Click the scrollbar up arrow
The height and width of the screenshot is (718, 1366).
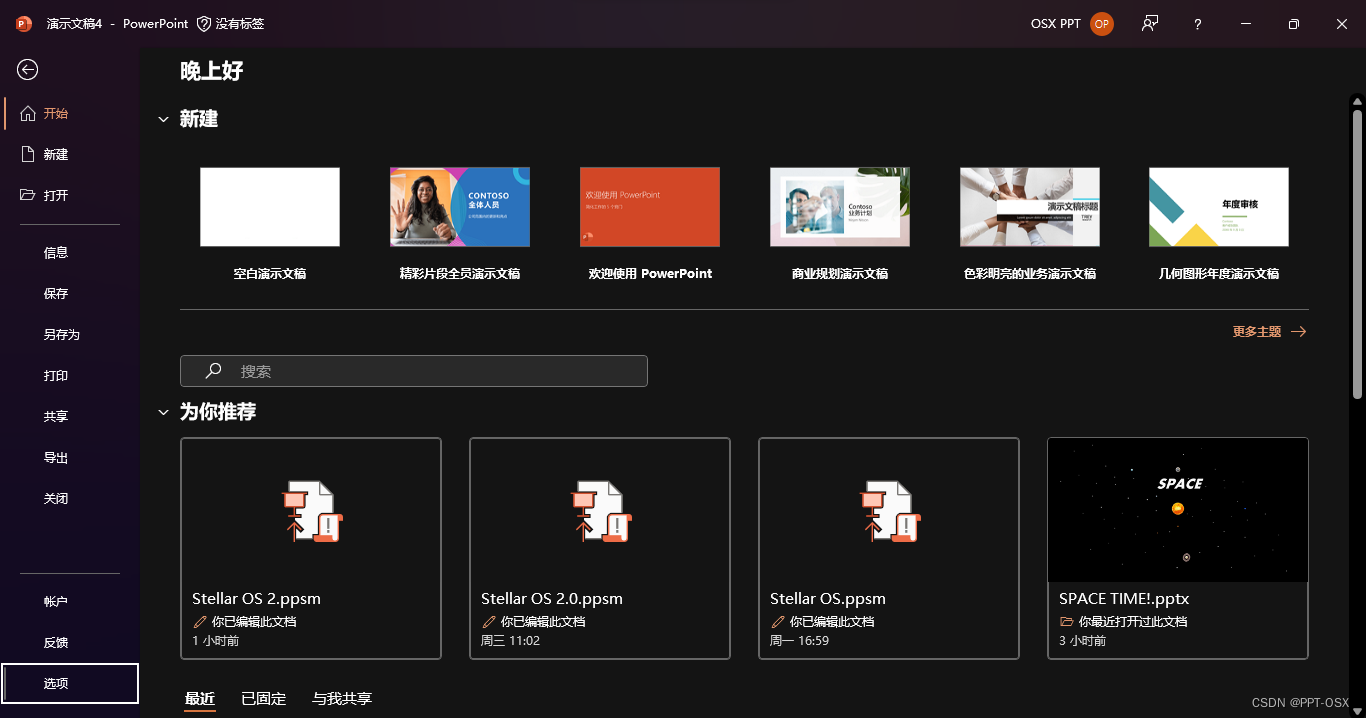(1357, 101)
